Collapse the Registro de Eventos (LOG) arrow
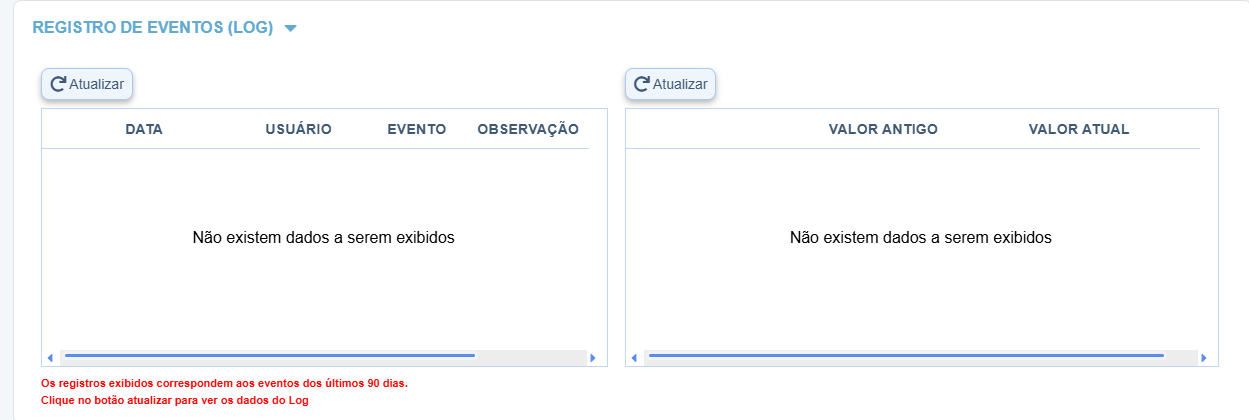Viewport: 1249px width, 420px height. point(291,29)
